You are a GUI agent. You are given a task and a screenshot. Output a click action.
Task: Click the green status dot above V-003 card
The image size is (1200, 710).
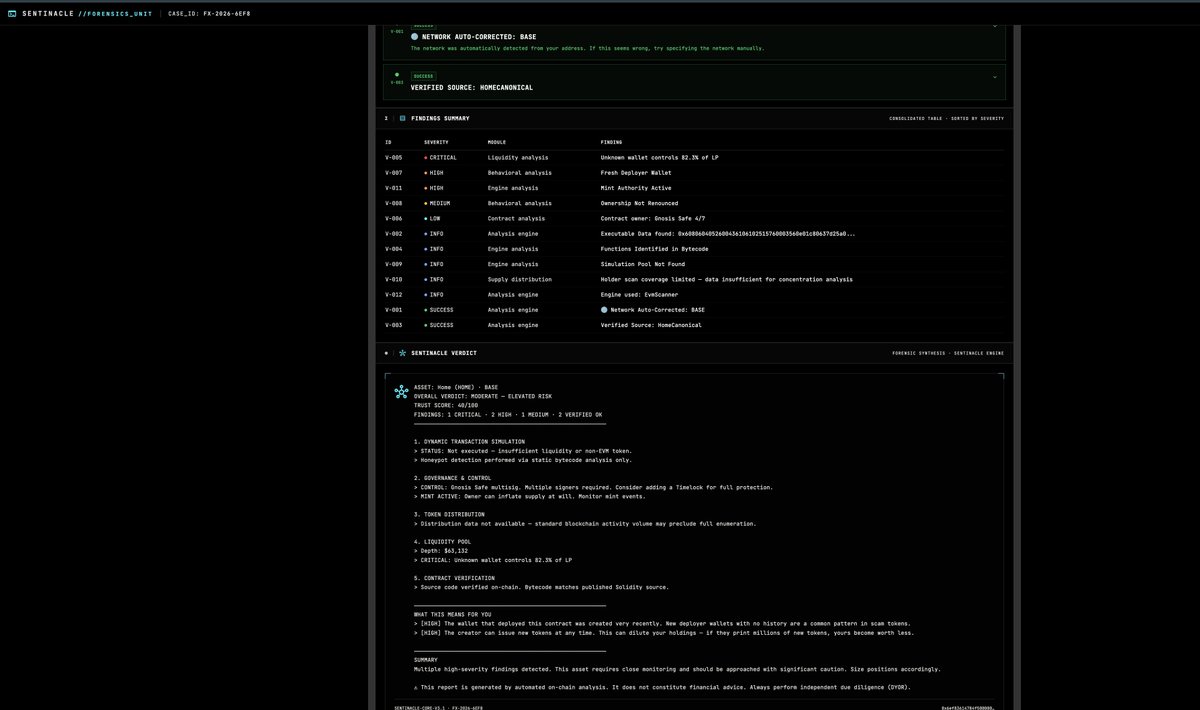pyautogui.click(x=397, y=74)
